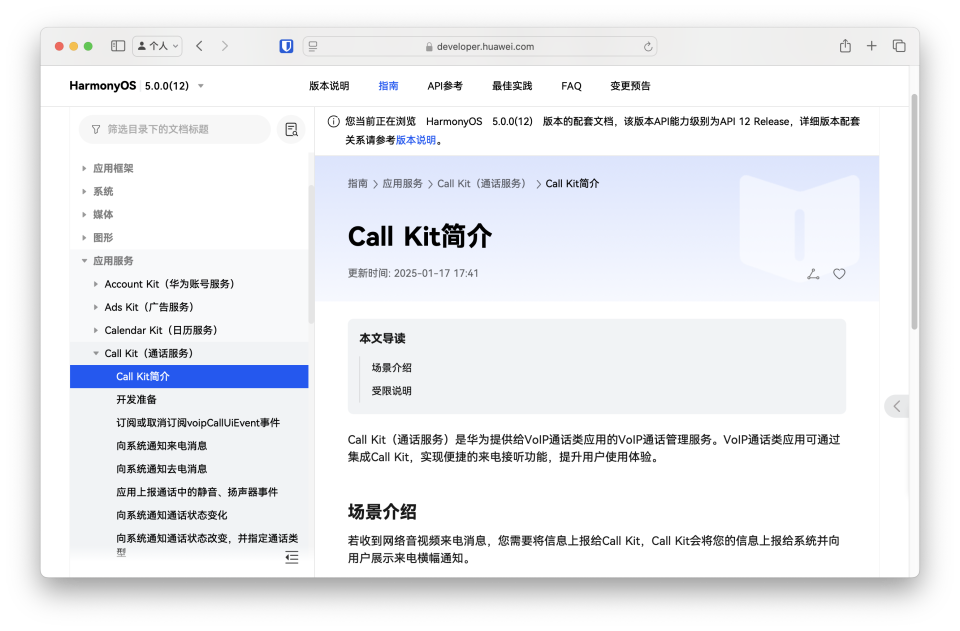Switch to the API参考 tab
Viewport: 960px width, 631px height.
point(444,86)
